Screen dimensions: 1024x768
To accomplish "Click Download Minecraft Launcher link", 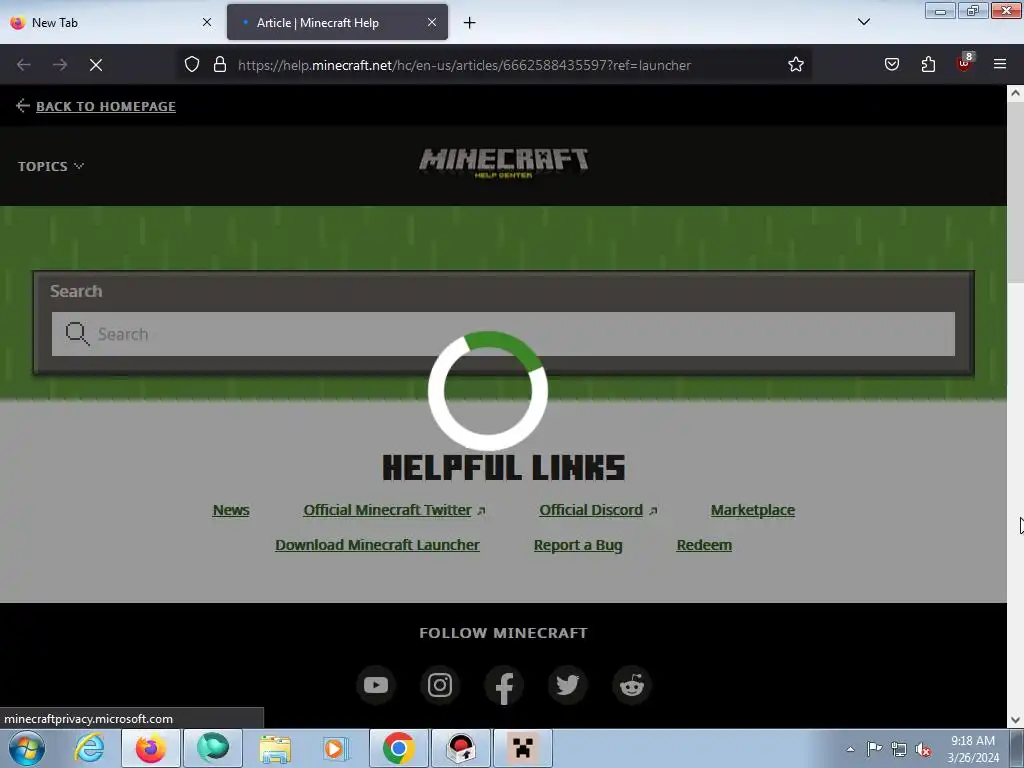I will (x=377, y=545).
